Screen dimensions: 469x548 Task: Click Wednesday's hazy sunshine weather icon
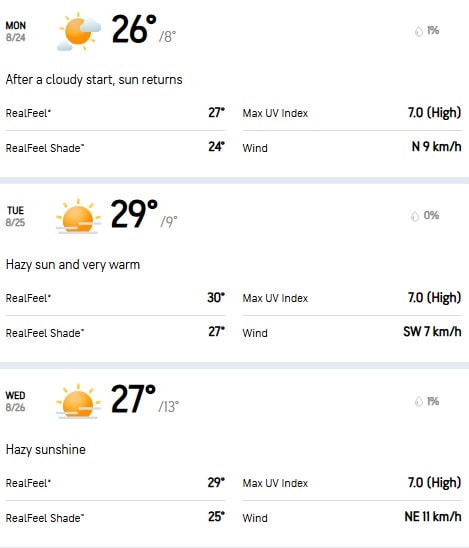click(x=78, y=401)
